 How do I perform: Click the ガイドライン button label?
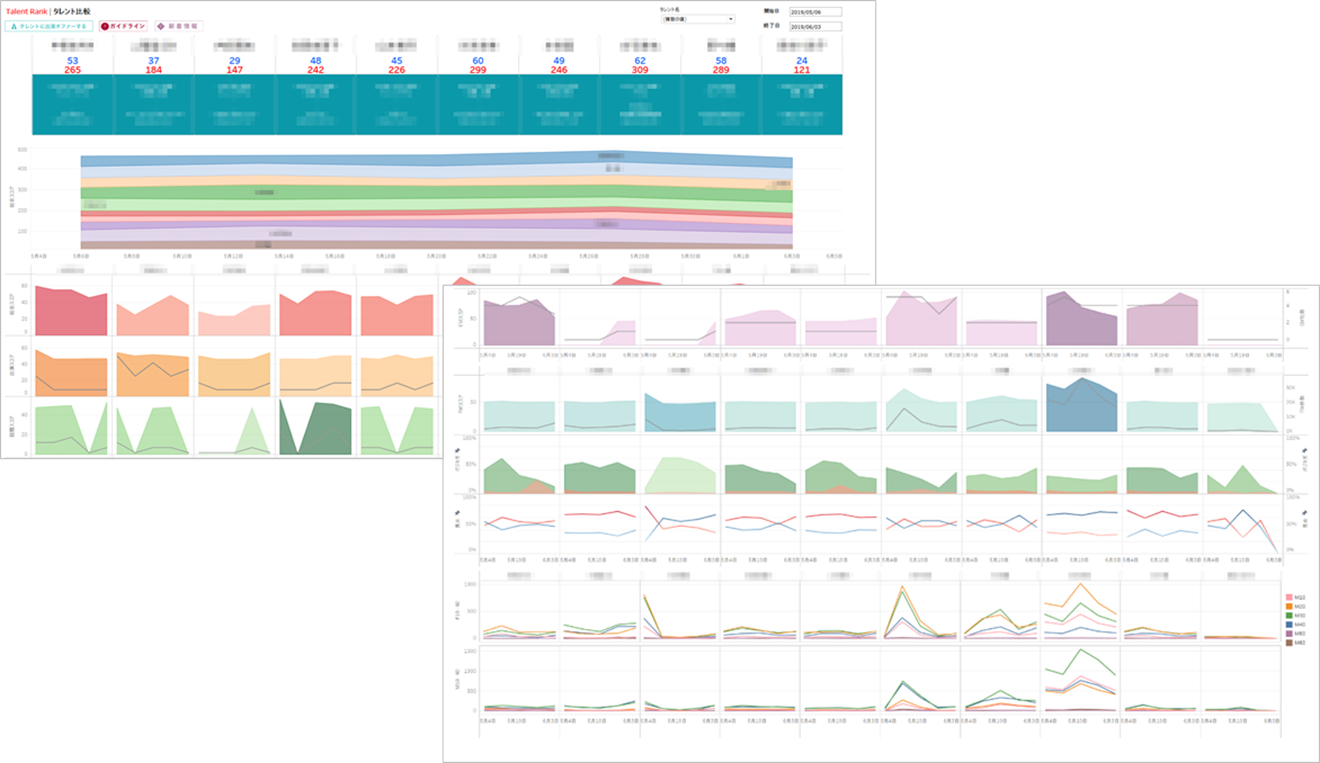coord(127,26)
